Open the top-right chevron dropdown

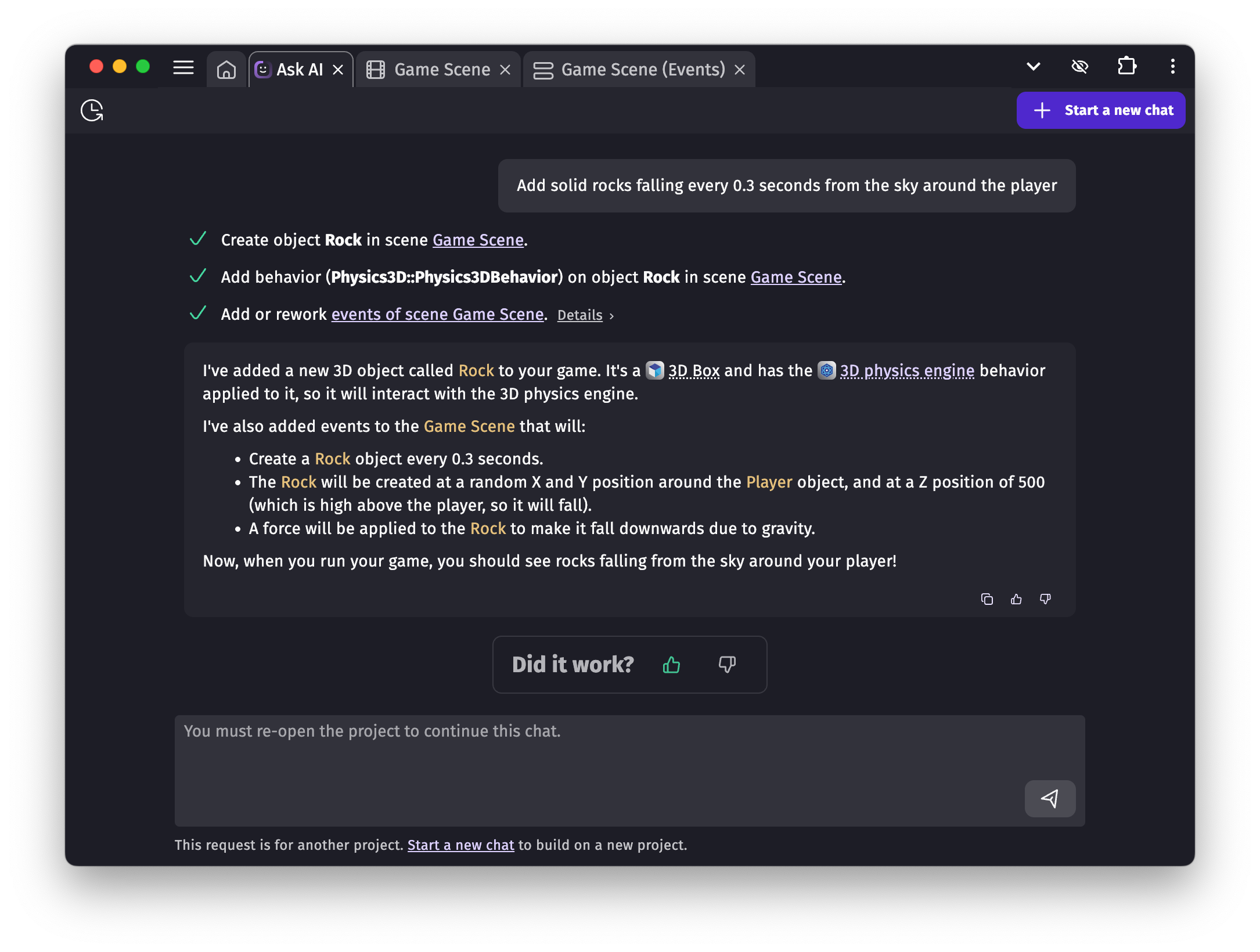coord(1034,66)
